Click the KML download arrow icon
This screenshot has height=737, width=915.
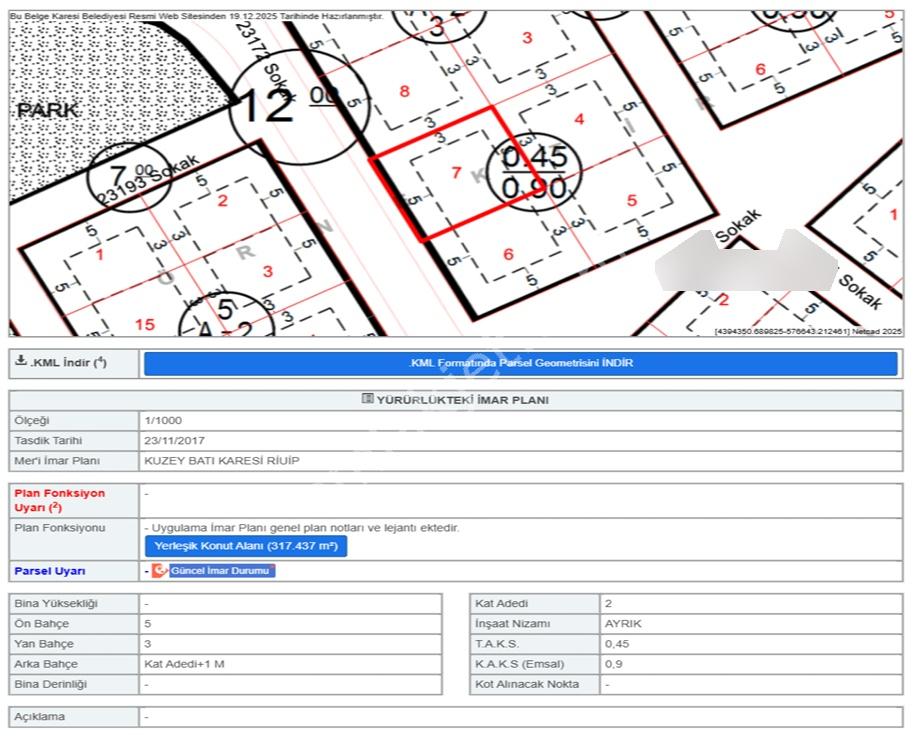coord(21,360)
